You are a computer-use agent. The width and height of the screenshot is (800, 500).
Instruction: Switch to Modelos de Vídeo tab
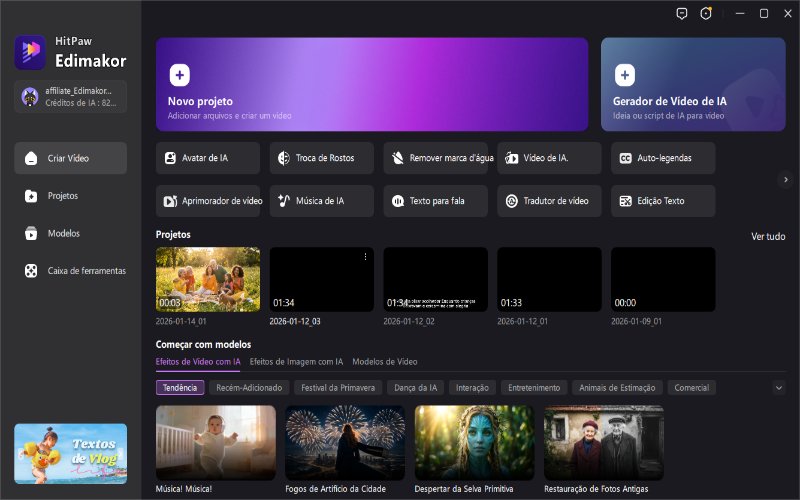[385, 361]
